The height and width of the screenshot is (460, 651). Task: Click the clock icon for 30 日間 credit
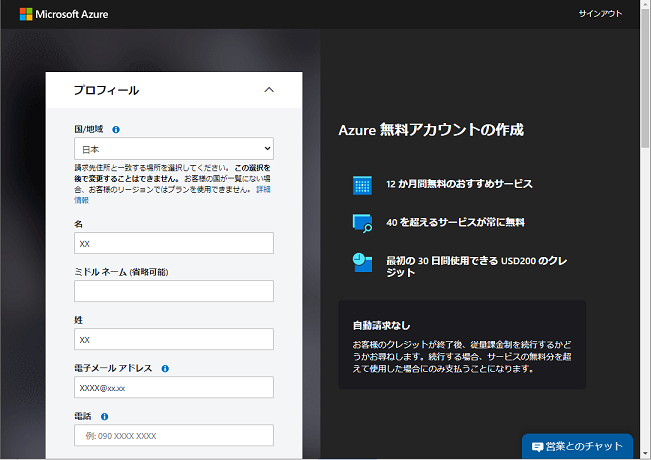(x=362, y=262)
